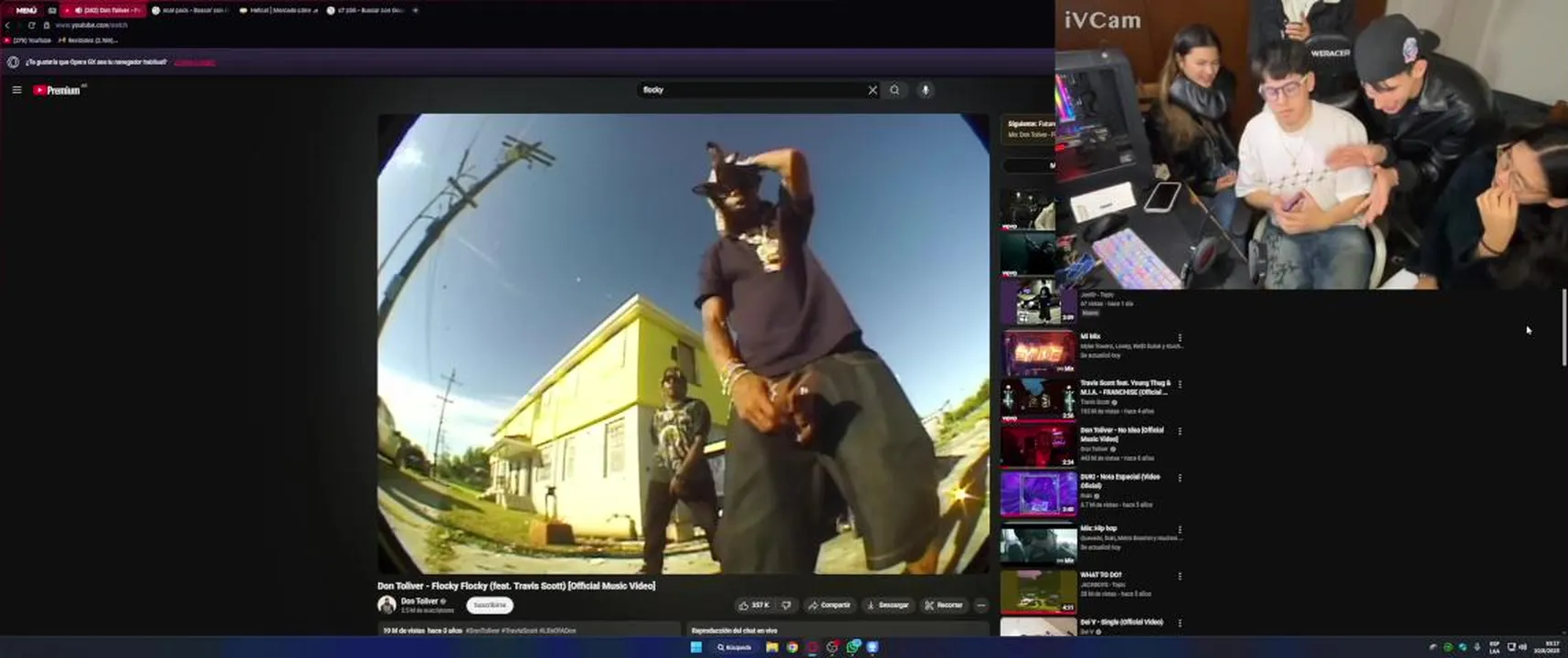
Task: Switch to the 'xcal pack' search tab
Action: 190,10
